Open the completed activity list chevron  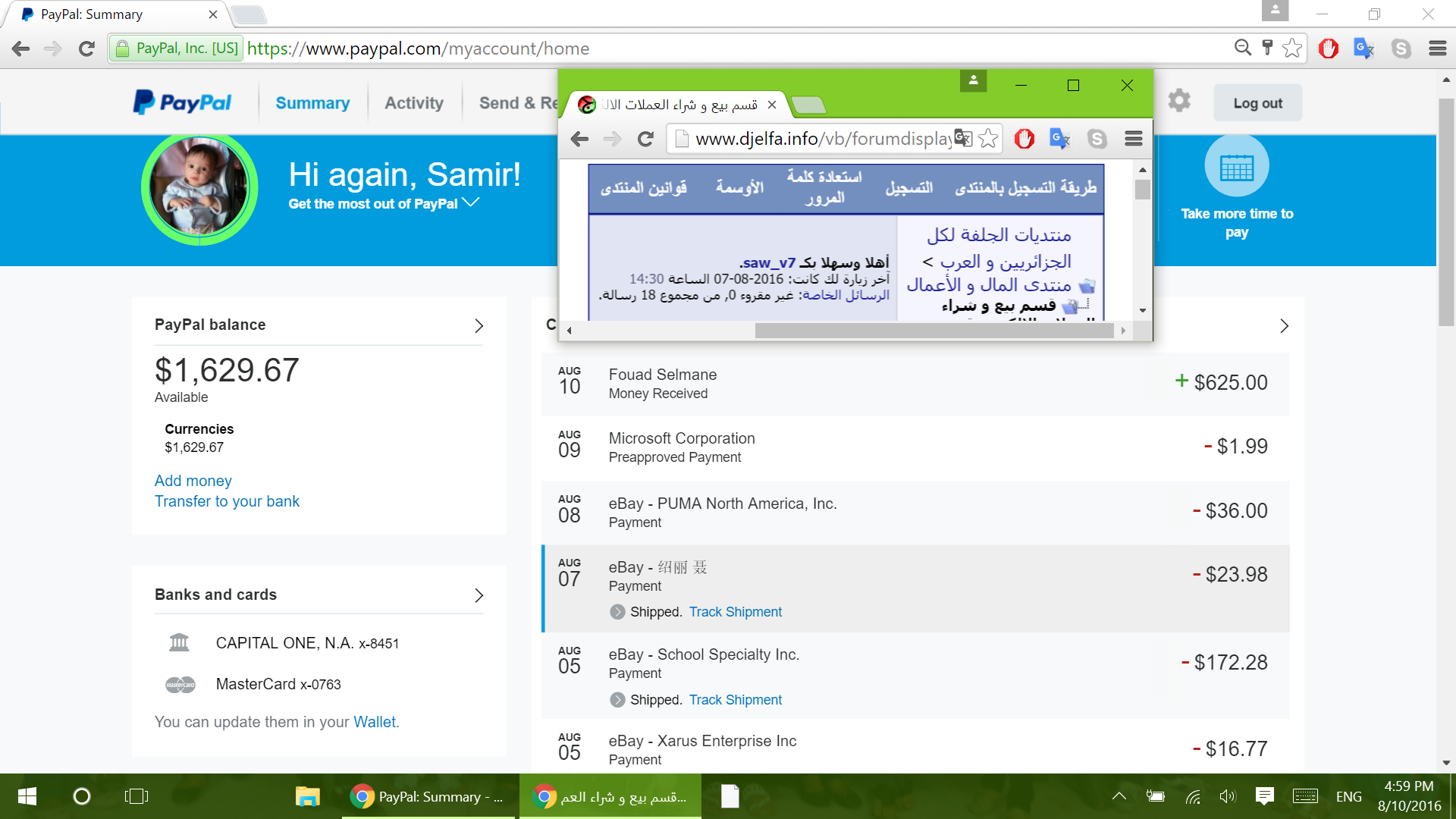1284,326
